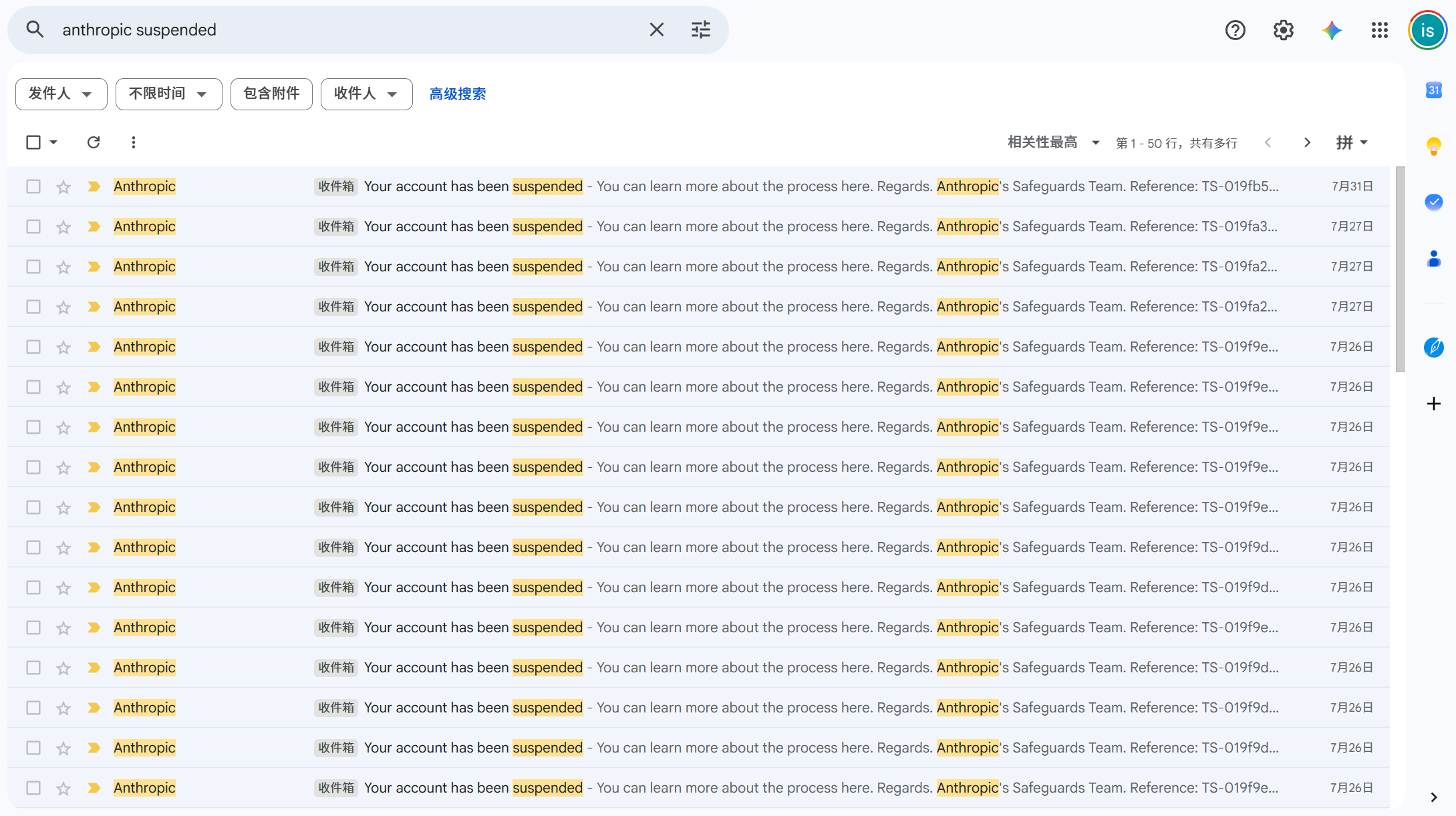Click the magnifier search icon
This screenshot has width=1456, height=816.
tap(35, 29)
